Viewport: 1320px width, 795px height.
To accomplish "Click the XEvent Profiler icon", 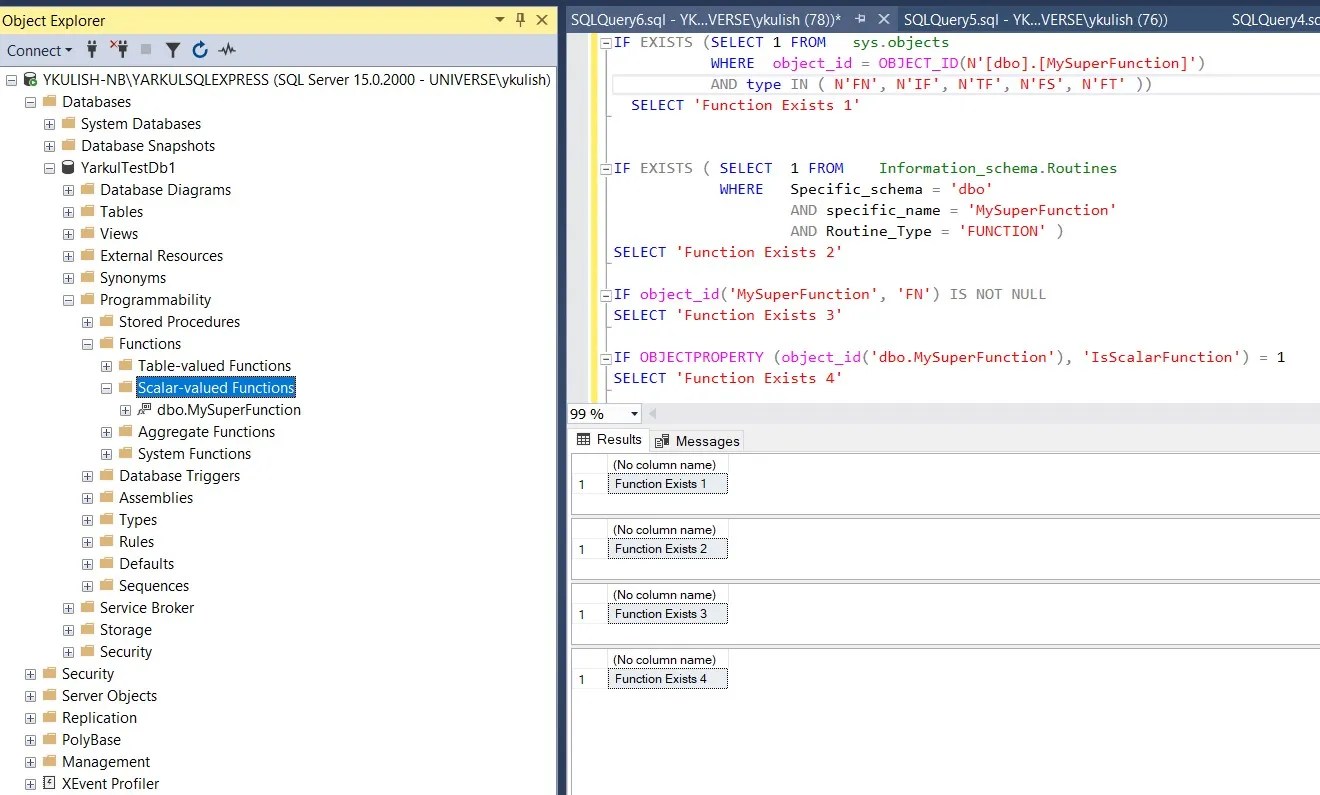I will tap(49, 784).
